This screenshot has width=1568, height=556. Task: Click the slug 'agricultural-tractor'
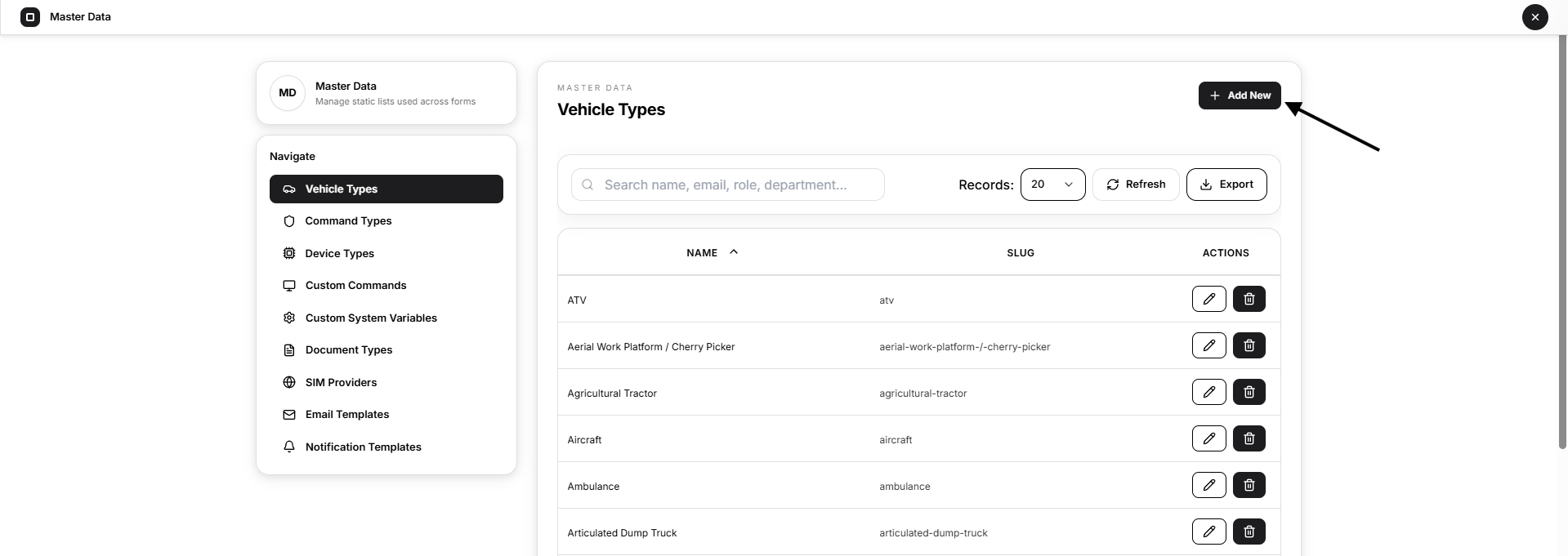(x=923, y=394)
